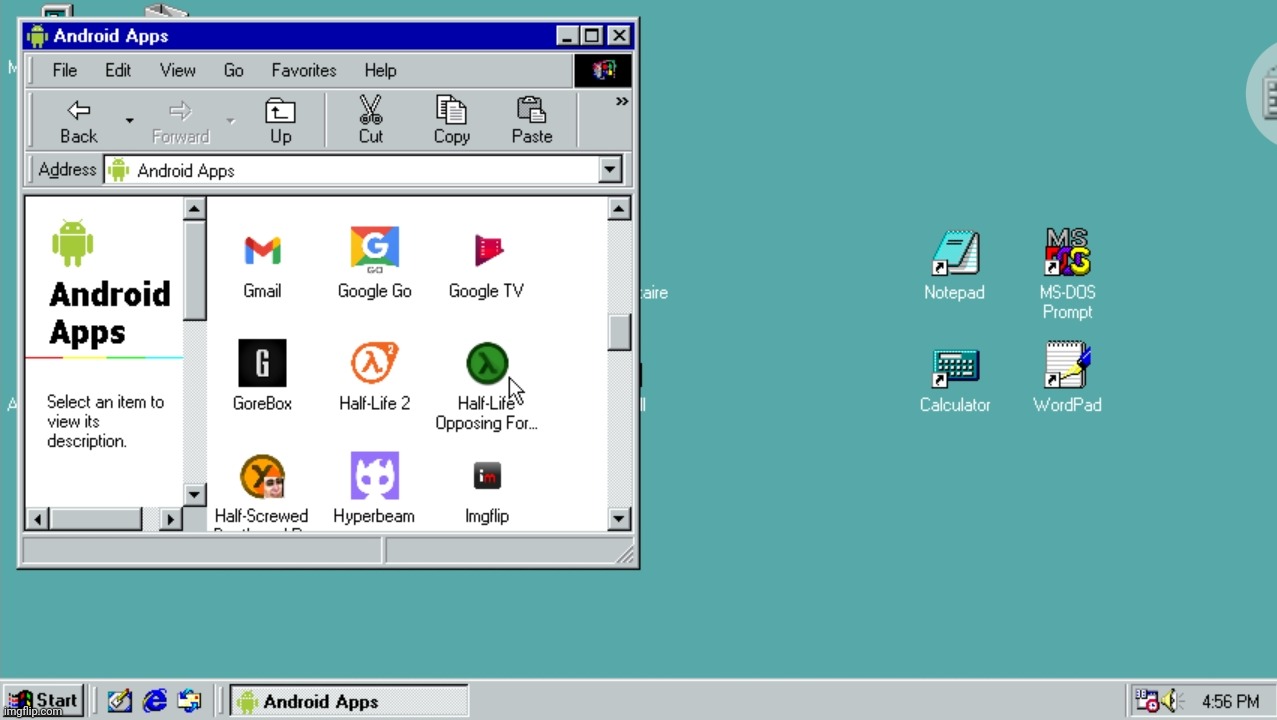The height and width of the screenshot is (720, 1277).
Task: Click the Cut scissors button
Action: point(370,121)
